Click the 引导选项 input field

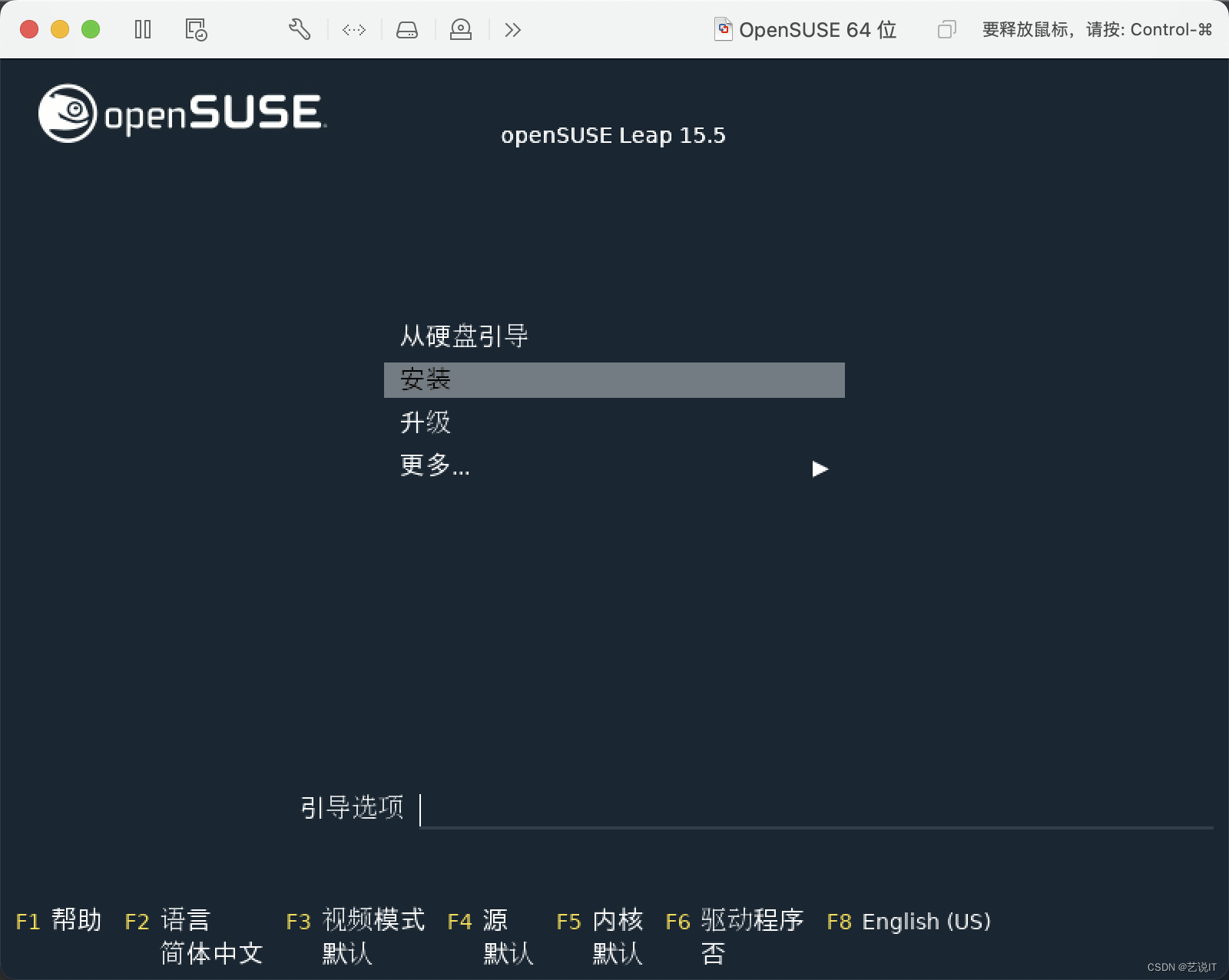point(817,809)
